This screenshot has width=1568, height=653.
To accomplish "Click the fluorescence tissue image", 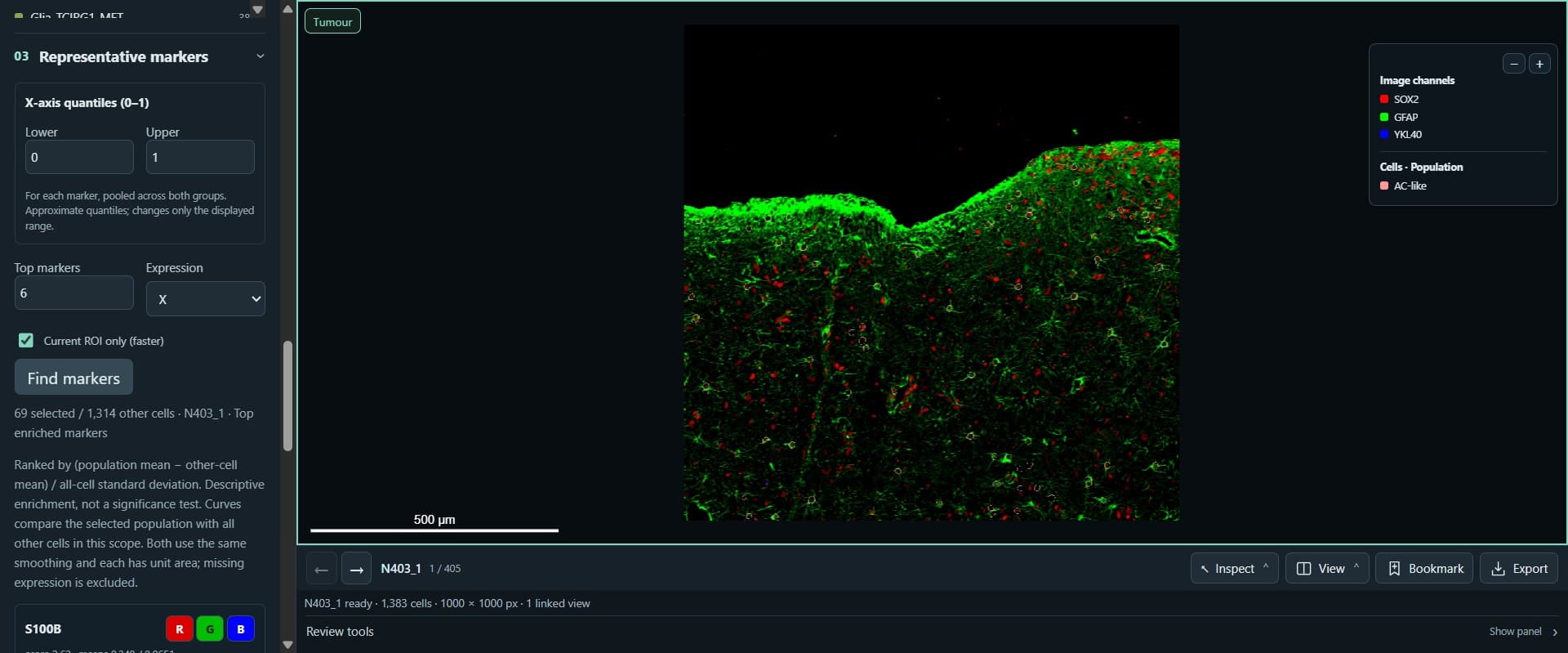I will pos(931,272).
